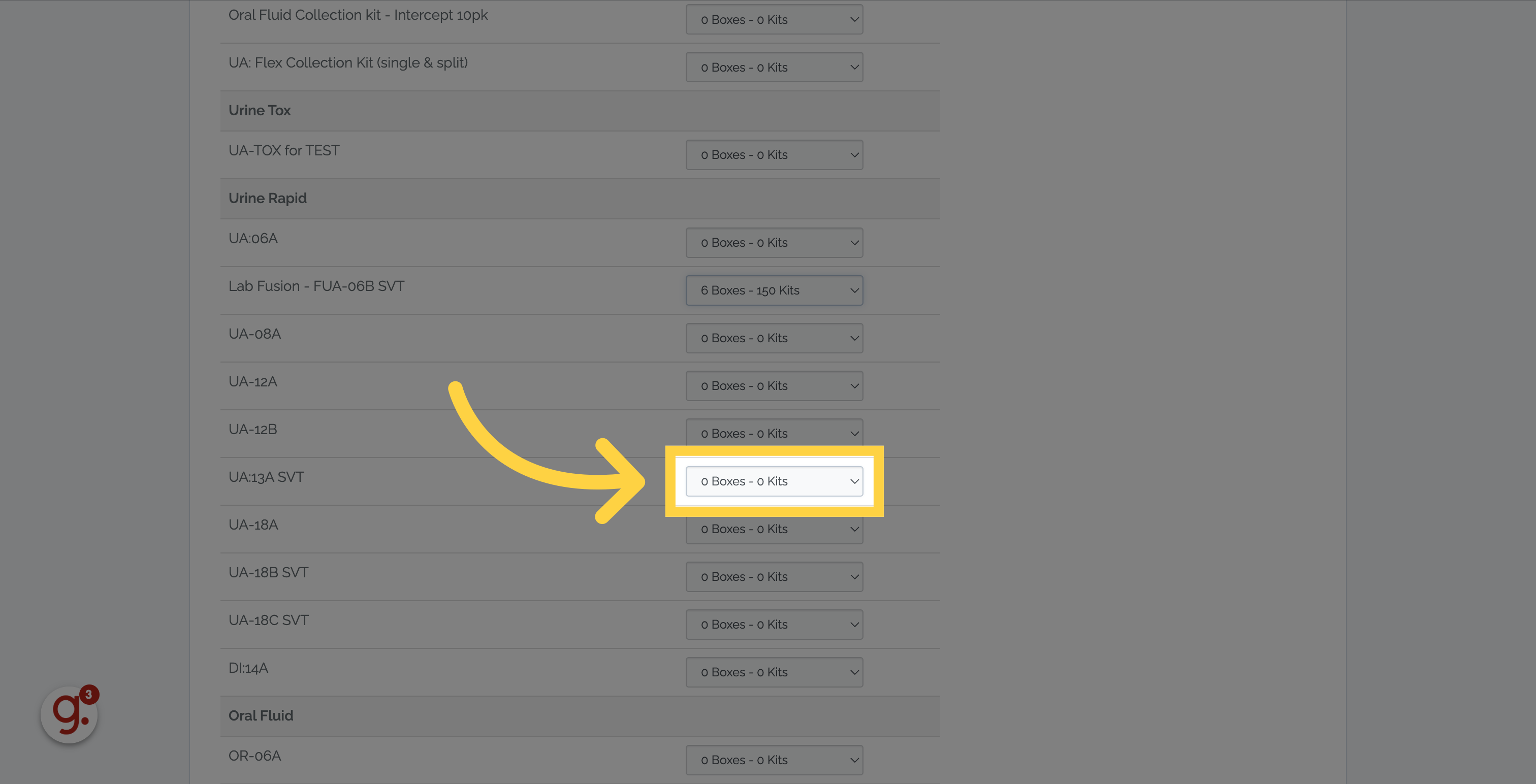Click the Urine Rapid section header
Image resolution: width=1536 pixels, height=784 pixels.
click(580, 199)
